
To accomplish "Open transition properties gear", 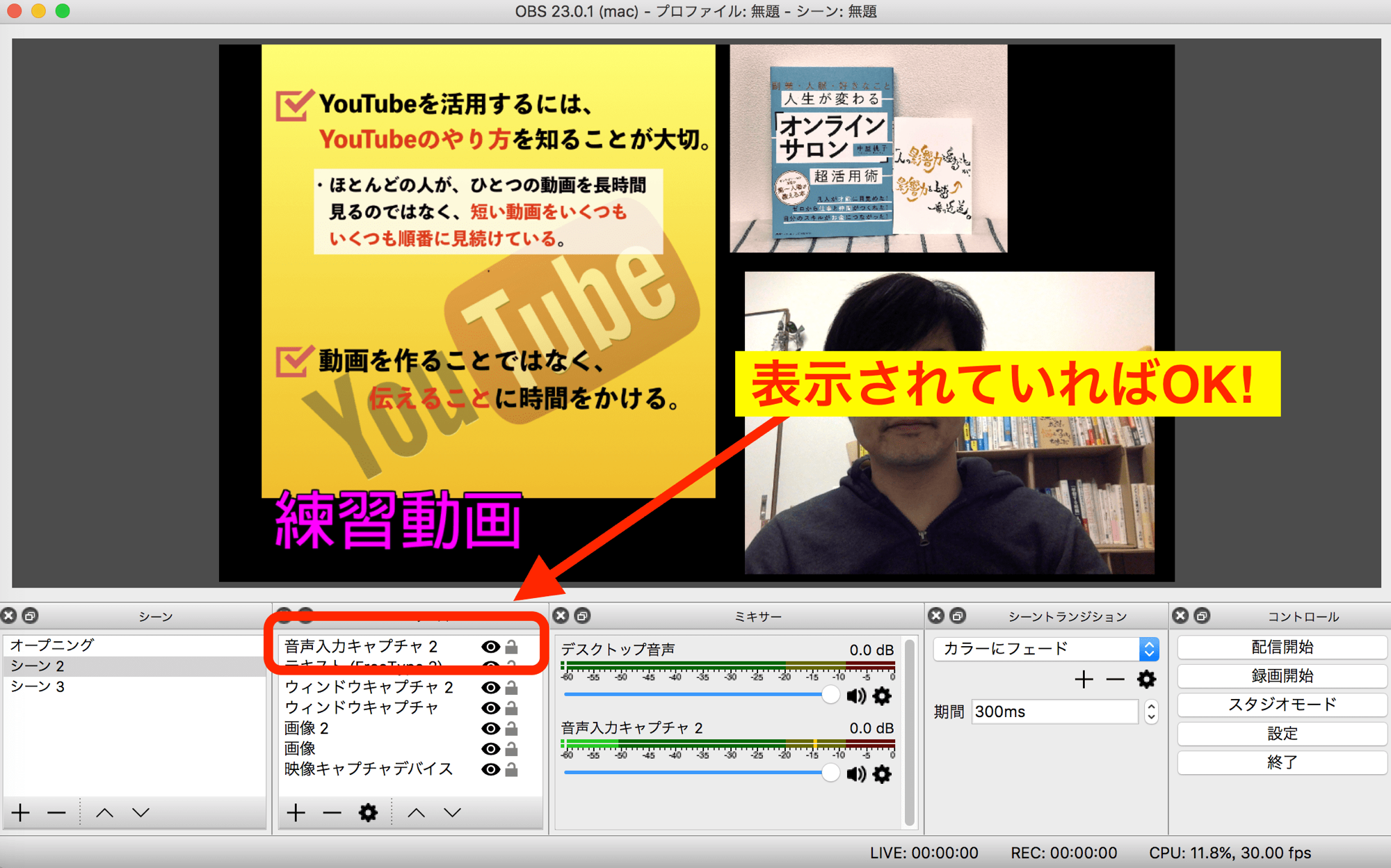I will [1147, 679].
